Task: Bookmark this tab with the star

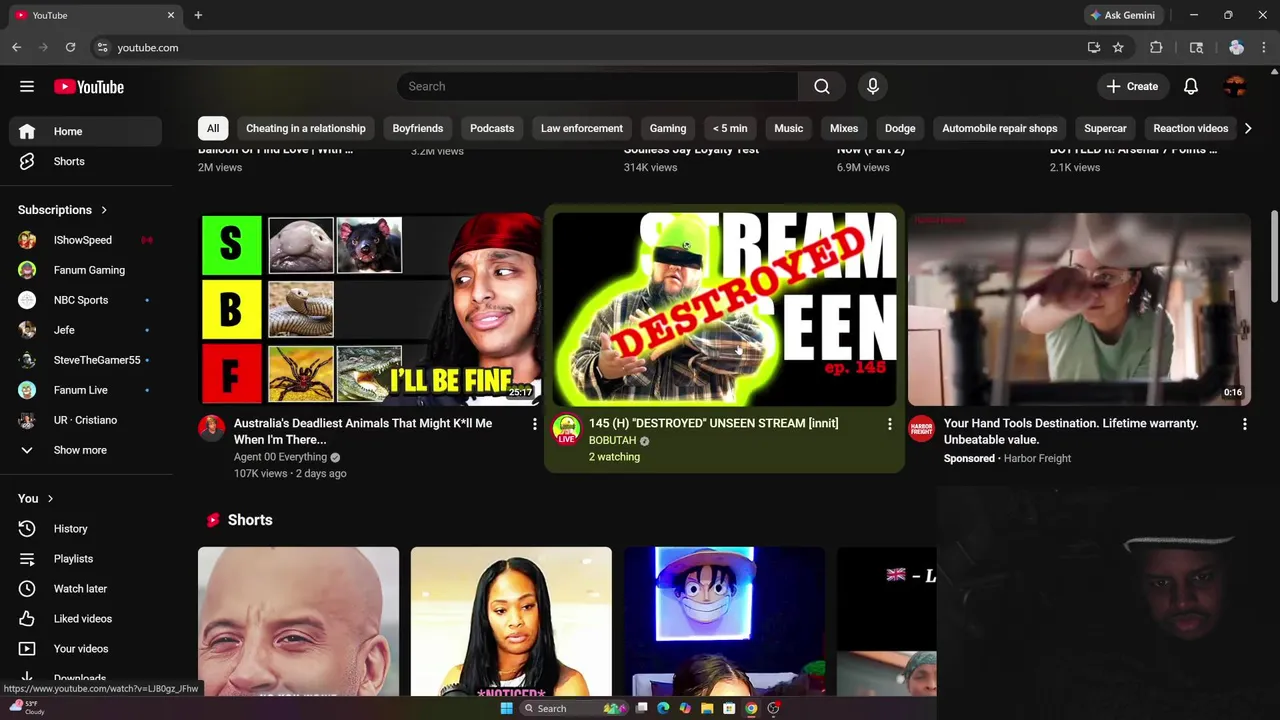Action: [1118, 47]
